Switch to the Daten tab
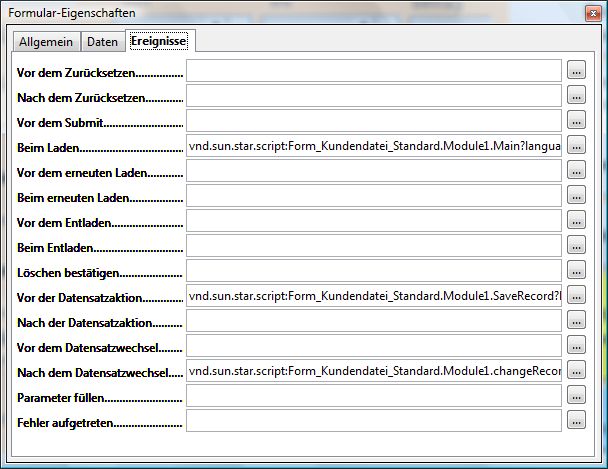The width and height of the screenshot is (608, 469). click(102, 42)
